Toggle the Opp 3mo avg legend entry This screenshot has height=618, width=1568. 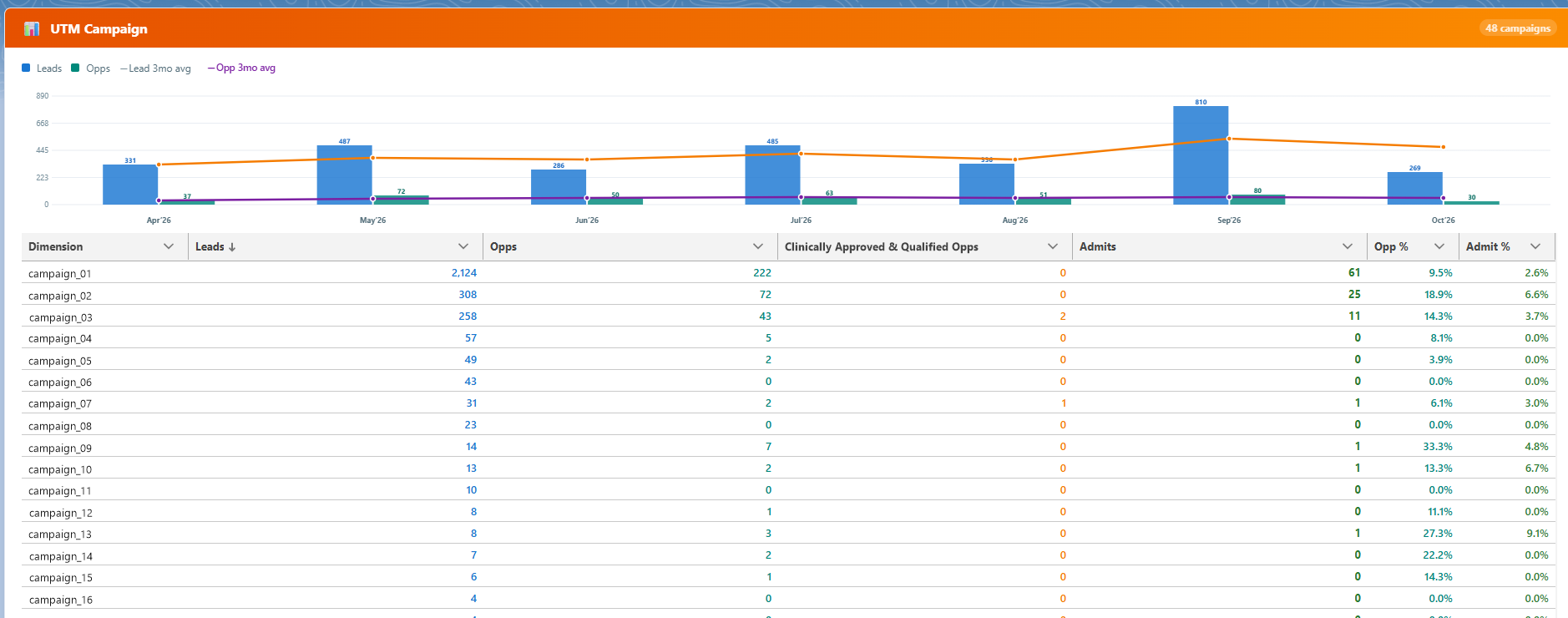(x=241, y=68)
